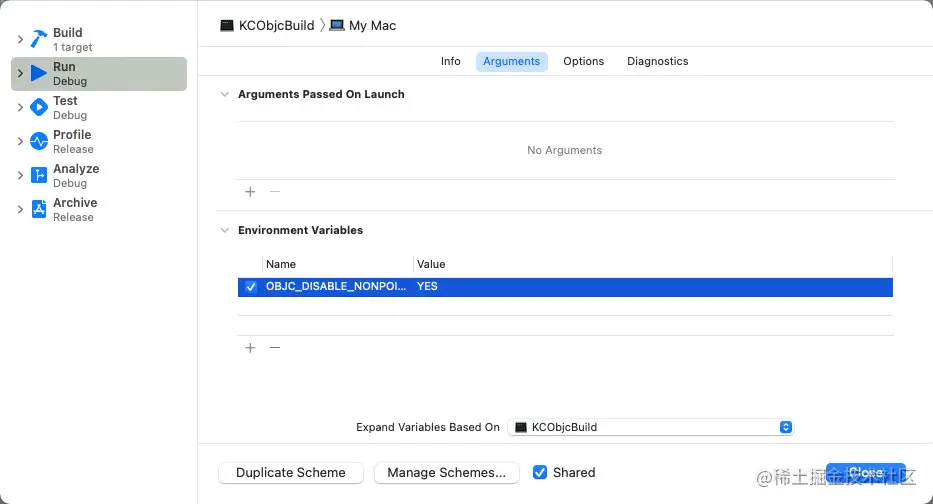Screen dimensions: 933x504
Task: Click the Build hammer icon
Action: tap(39, 39)
